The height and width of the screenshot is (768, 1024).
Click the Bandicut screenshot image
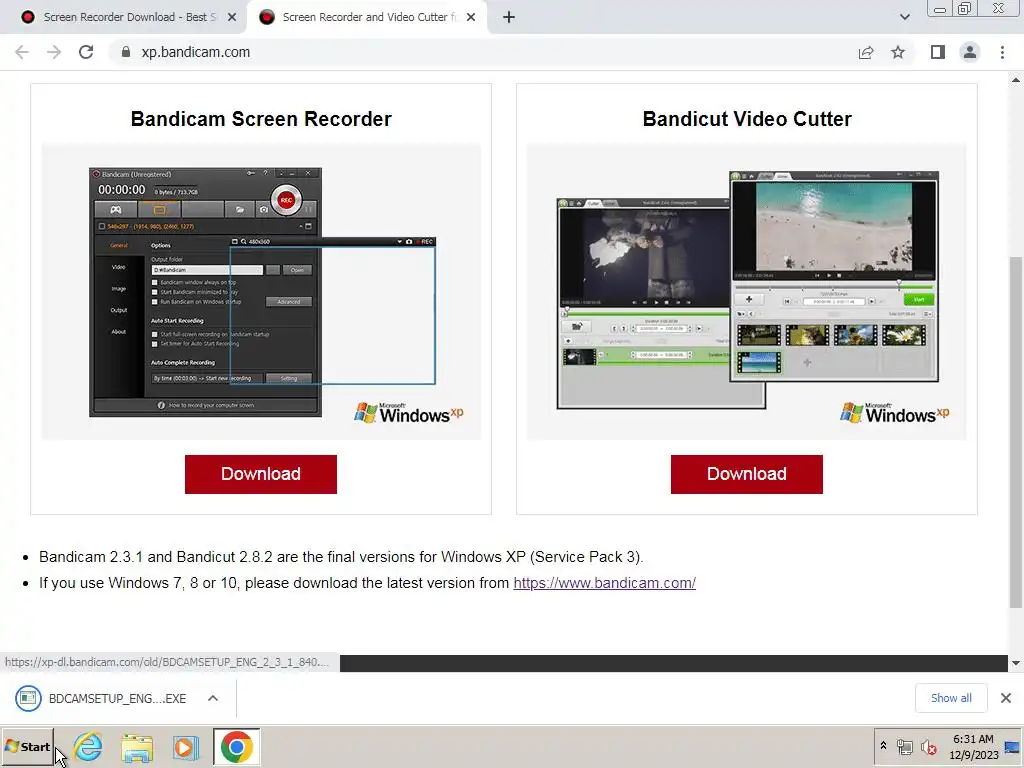coord(746,292)
